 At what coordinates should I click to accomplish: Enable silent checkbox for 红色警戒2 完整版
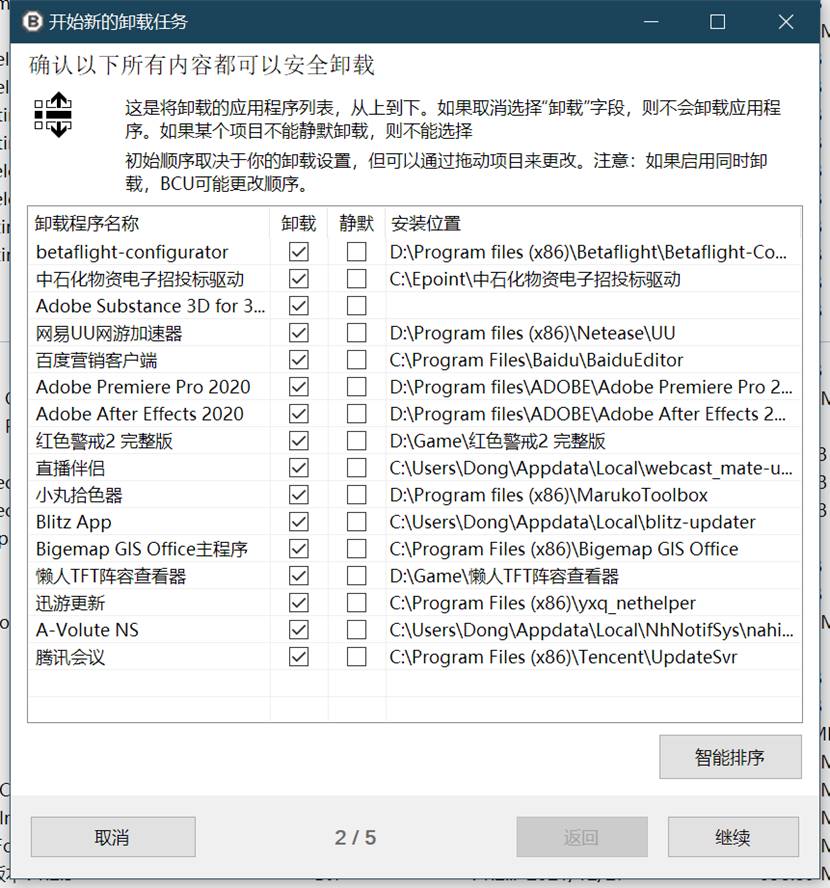[x=357, y=441]
